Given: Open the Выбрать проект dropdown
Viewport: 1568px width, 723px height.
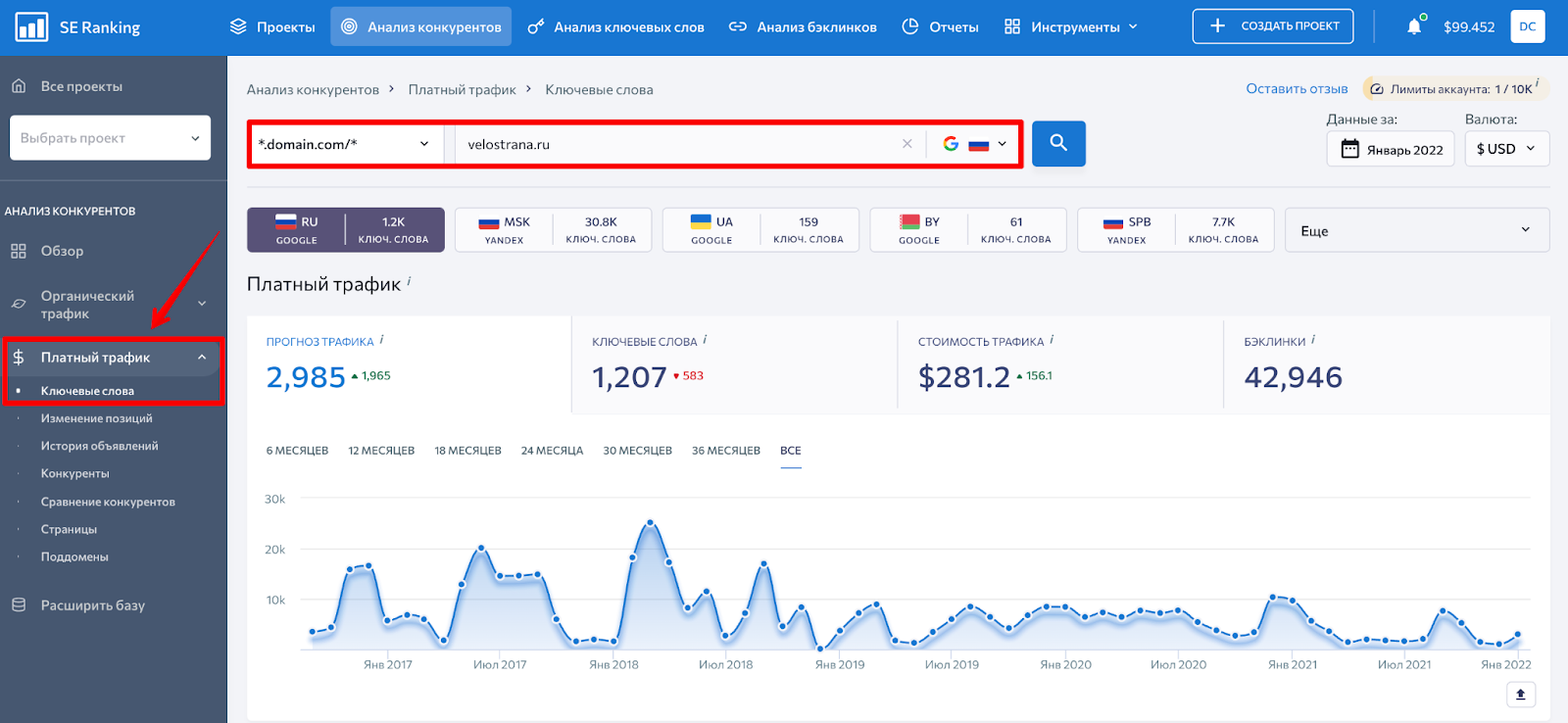Looking at the screenshot, I should pyautogui.click(x=110, y=138).
